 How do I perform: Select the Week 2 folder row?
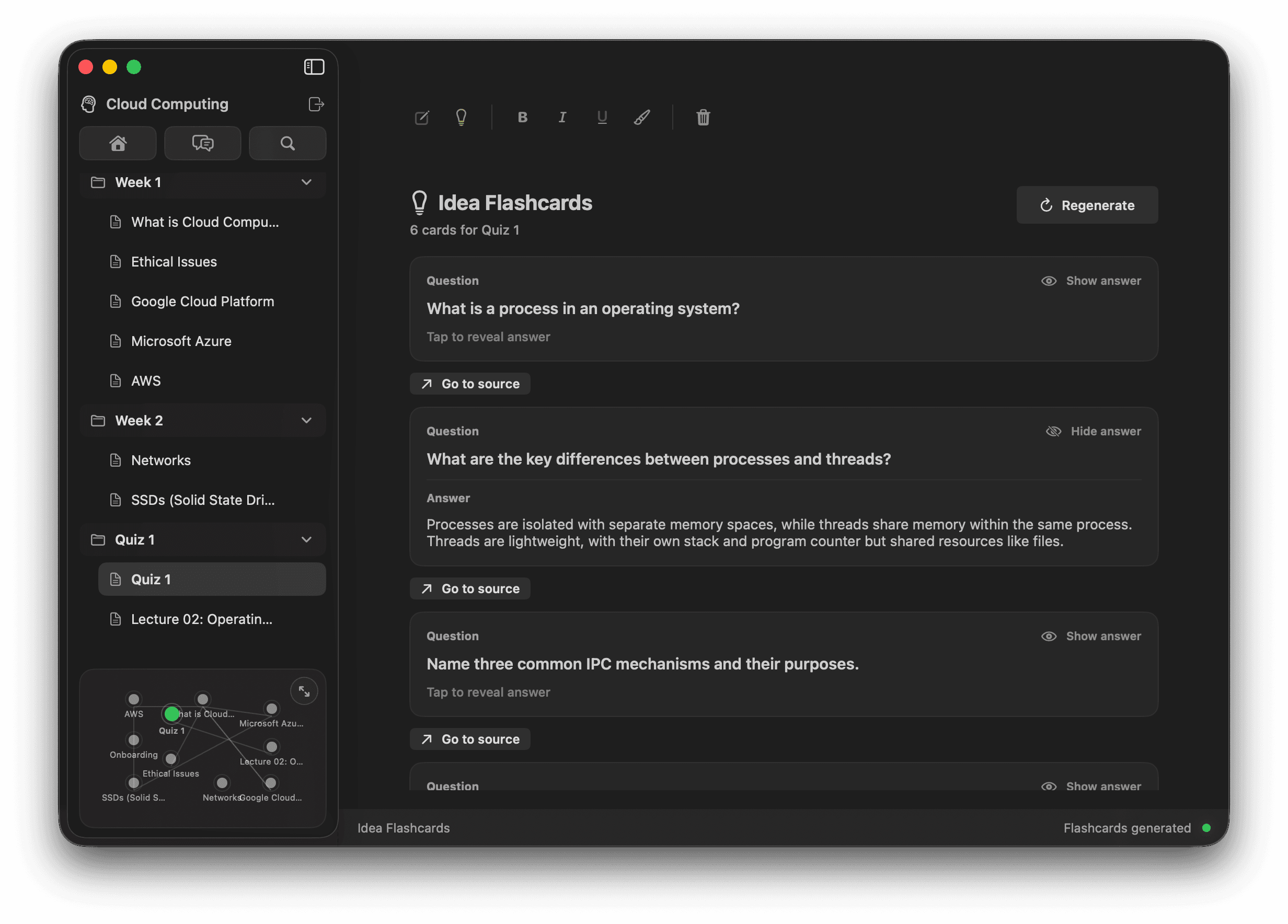(203, 421)
